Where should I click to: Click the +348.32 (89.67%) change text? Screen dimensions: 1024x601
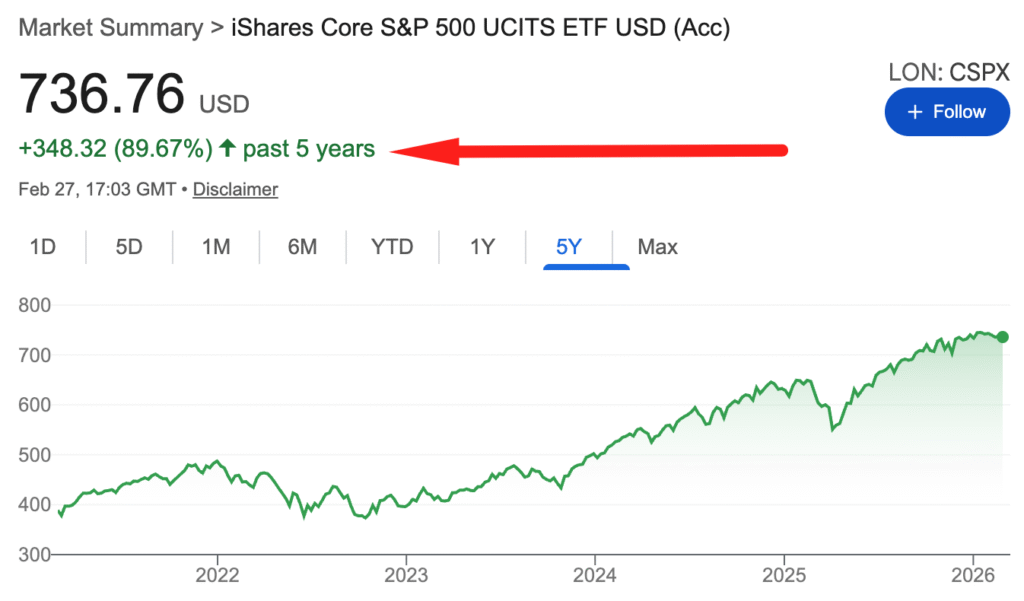point(115,149)
